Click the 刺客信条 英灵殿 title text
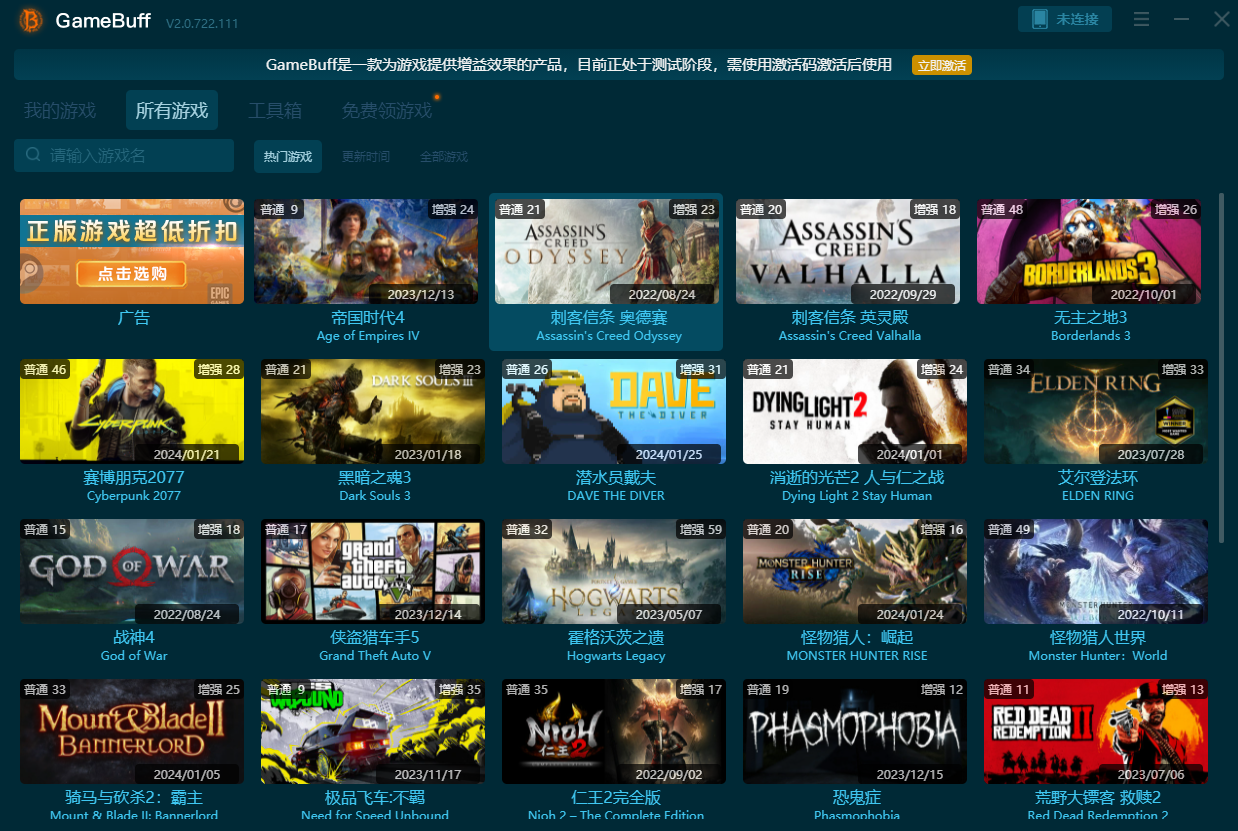This screenshot has width=1238, height=831. [849, 317]
